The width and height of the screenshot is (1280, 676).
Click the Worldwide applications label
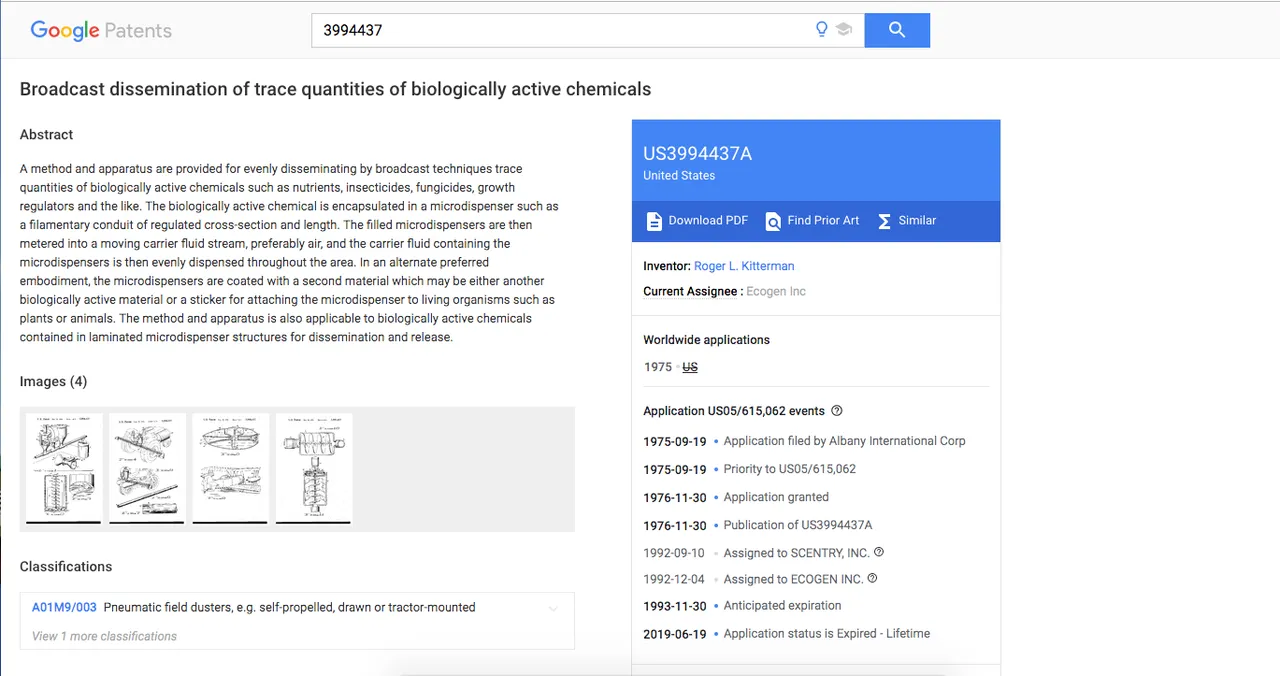(x=706, y=340)
